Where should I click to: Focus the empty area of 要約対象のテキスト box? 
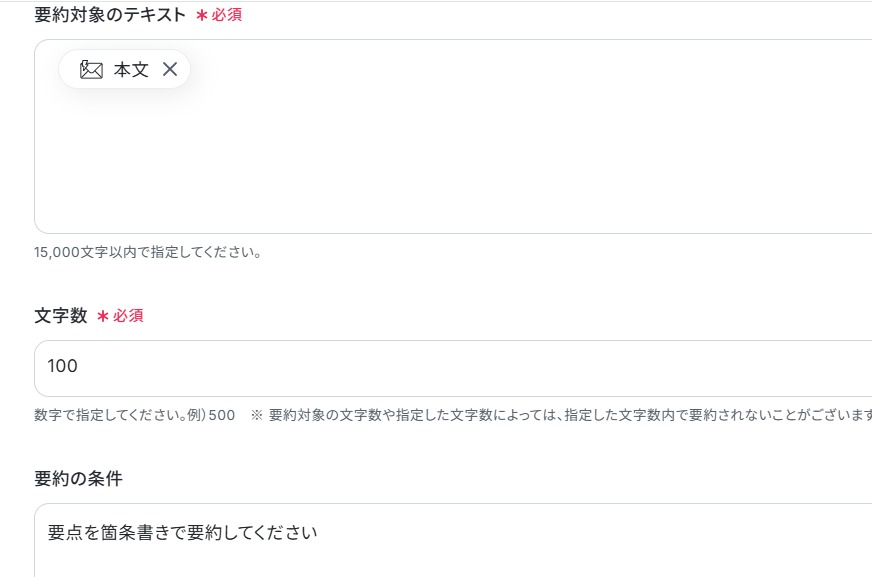(x=453, y=161)
